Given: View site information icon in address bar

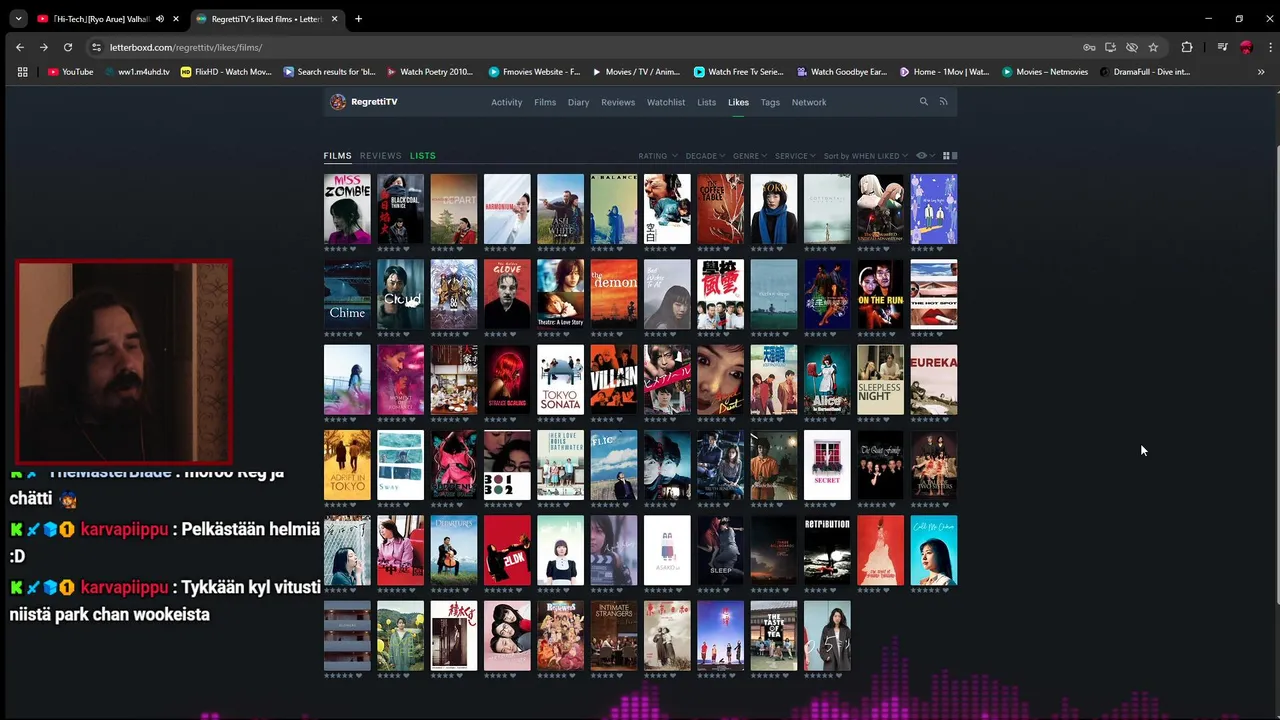Looking at the screenshot, I should click(x=96, y=47).
